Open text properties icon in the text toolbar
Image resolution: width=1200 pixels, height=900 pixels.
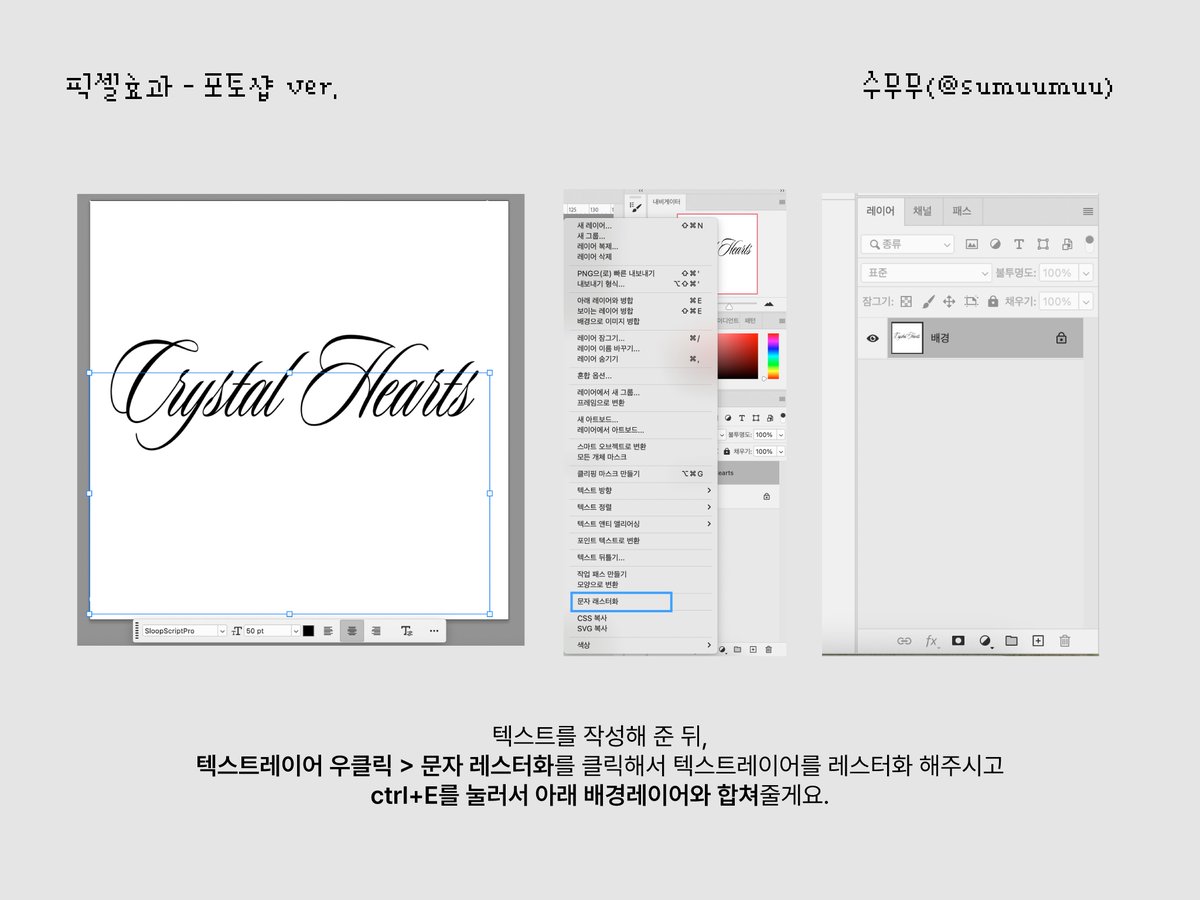pos(407,631)
